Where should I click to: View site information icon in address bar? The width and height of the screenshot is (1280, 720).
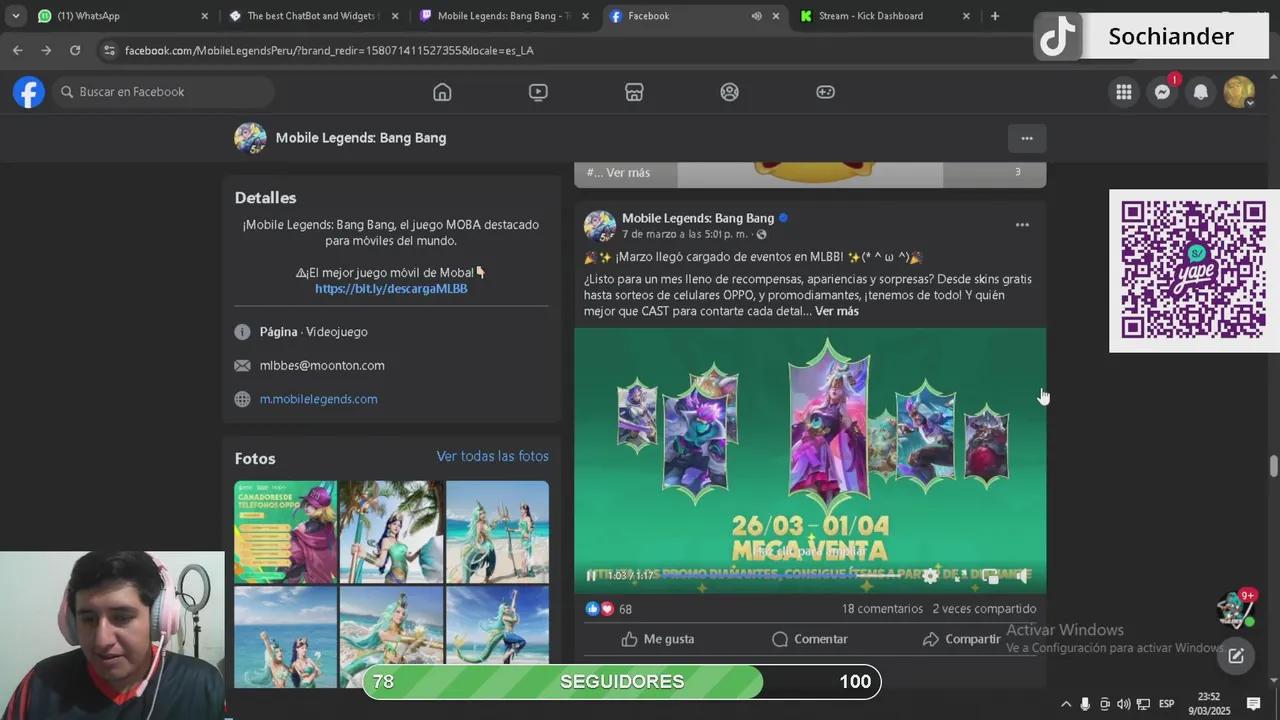pyautogui.click(x=109, y=50)
